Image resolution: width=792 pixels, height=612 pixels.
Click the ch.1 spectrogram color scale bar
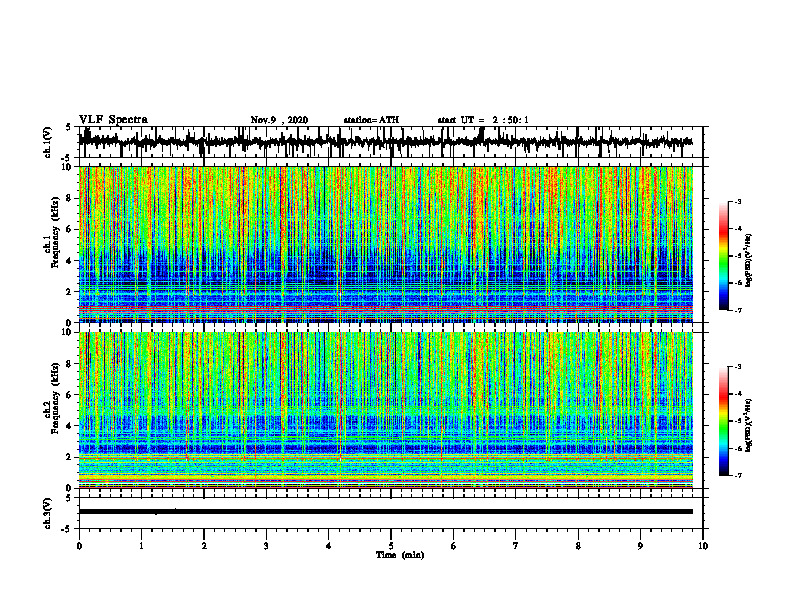723,256
